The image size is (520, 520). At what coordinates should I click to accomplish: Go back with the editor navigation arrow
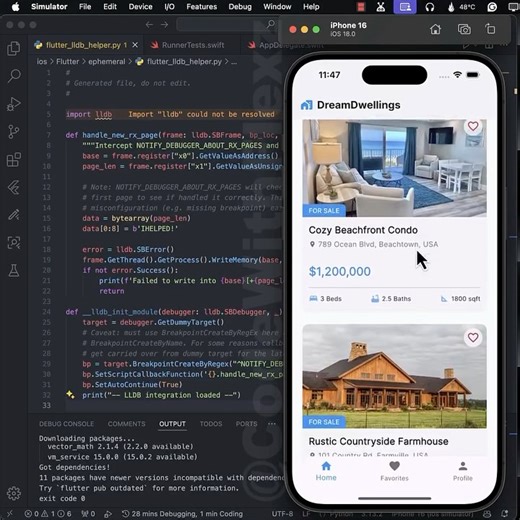click(149, 25)
